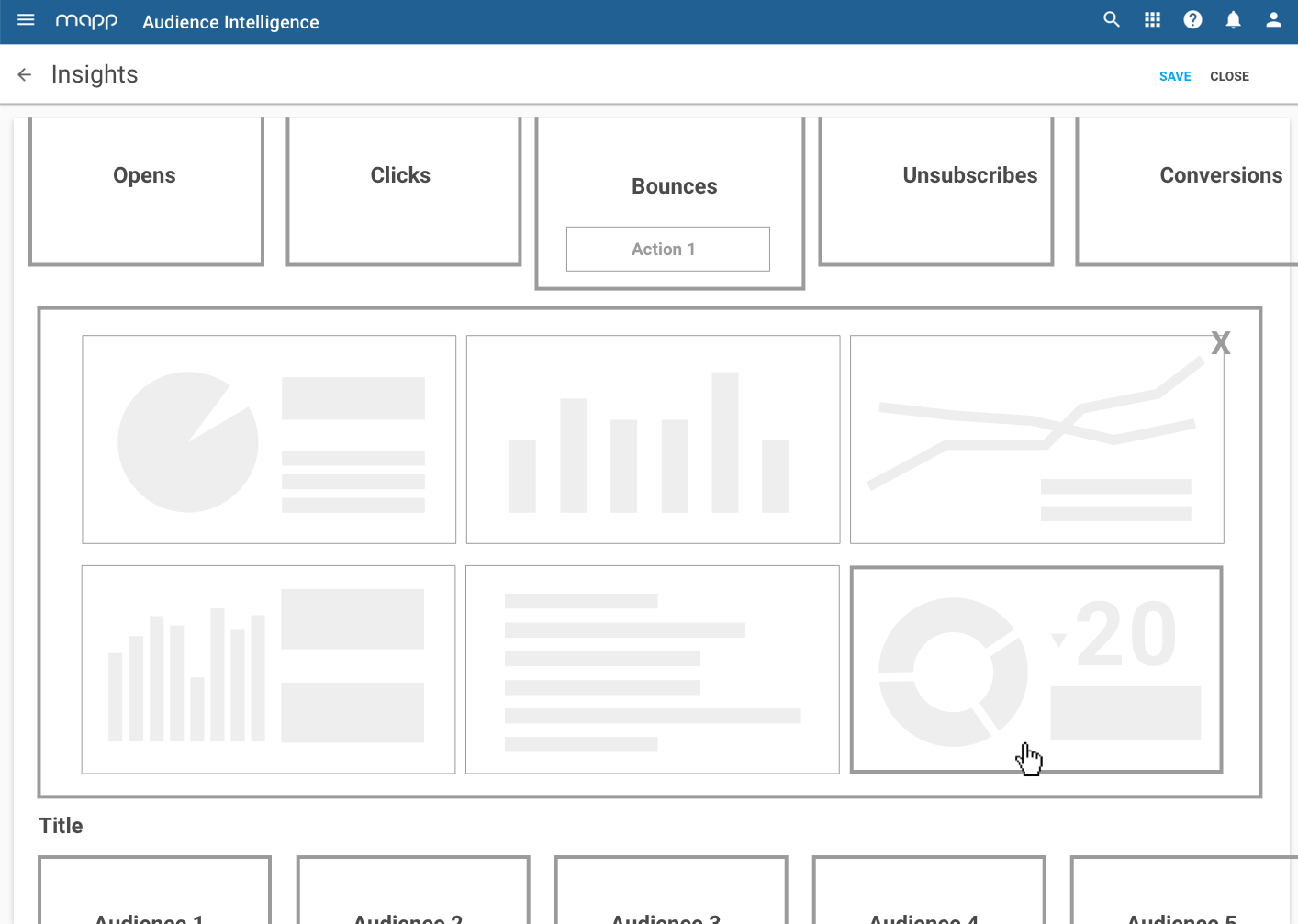Open notifications bell
The height and width of the screenshot is (924, 1298).
coord(1233,20)
